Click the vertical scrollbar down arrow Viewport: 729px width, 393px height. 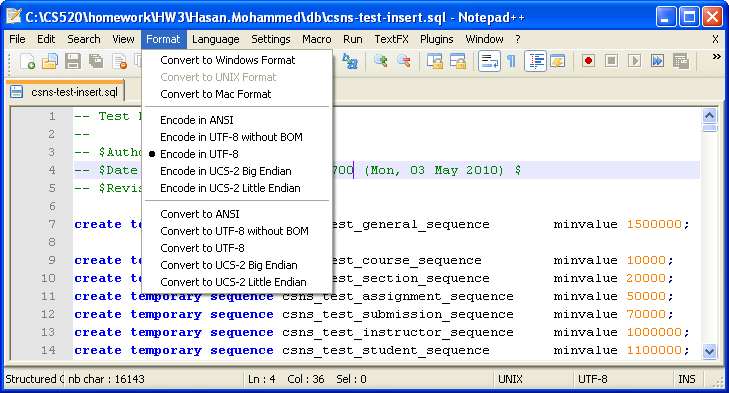(709, 351)
